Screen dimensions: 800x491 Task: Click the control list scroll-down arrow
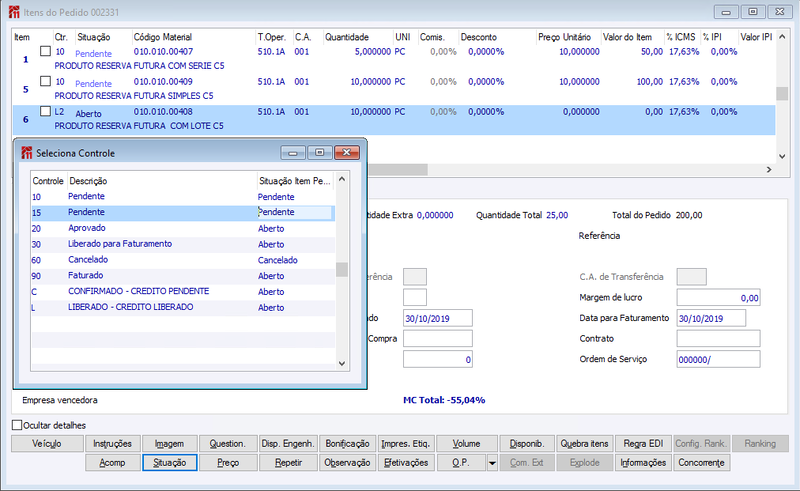[342, 363]
